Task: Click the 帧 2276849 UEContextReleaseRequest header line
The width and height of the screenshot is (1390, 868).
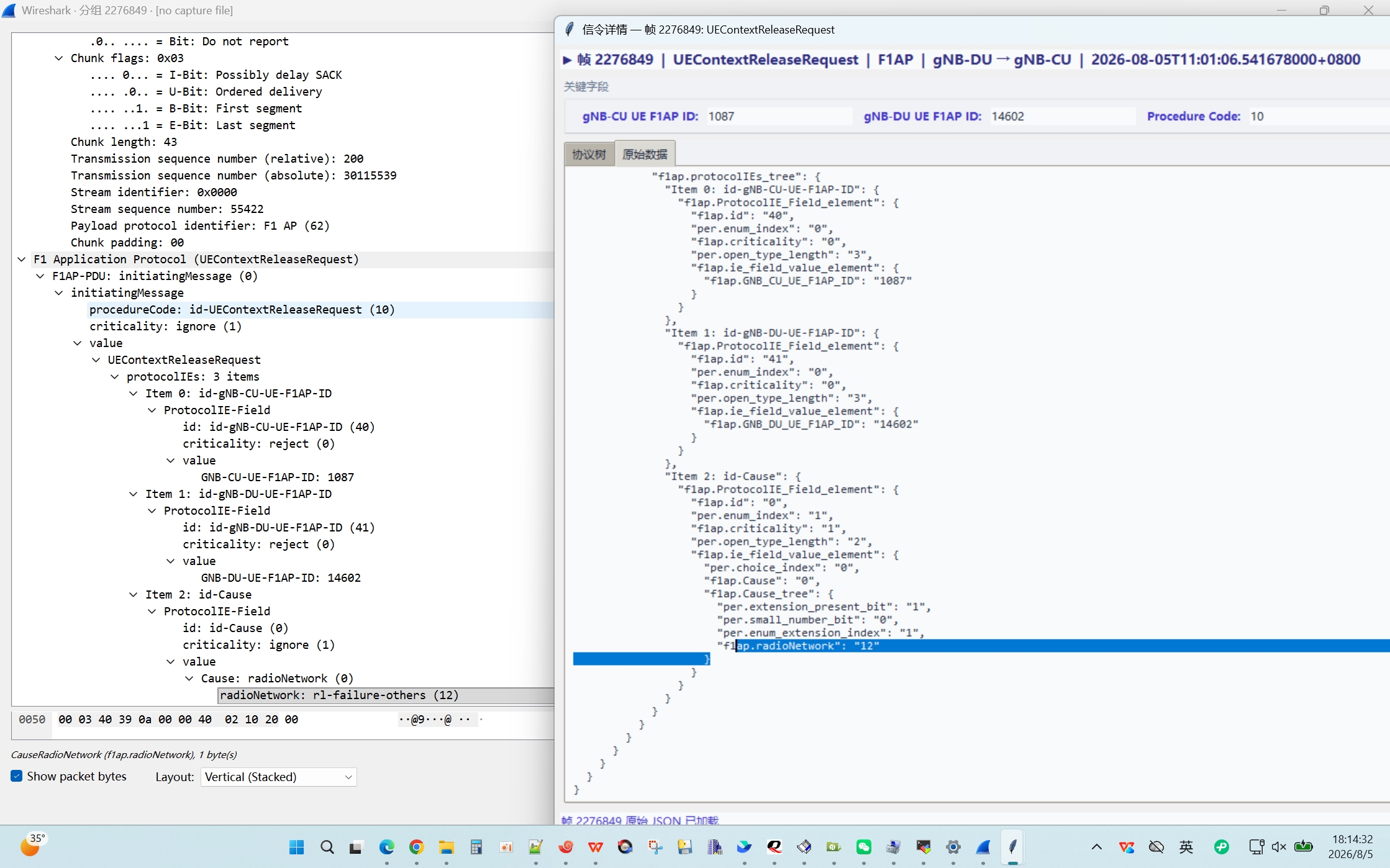Action: (961, 60)
